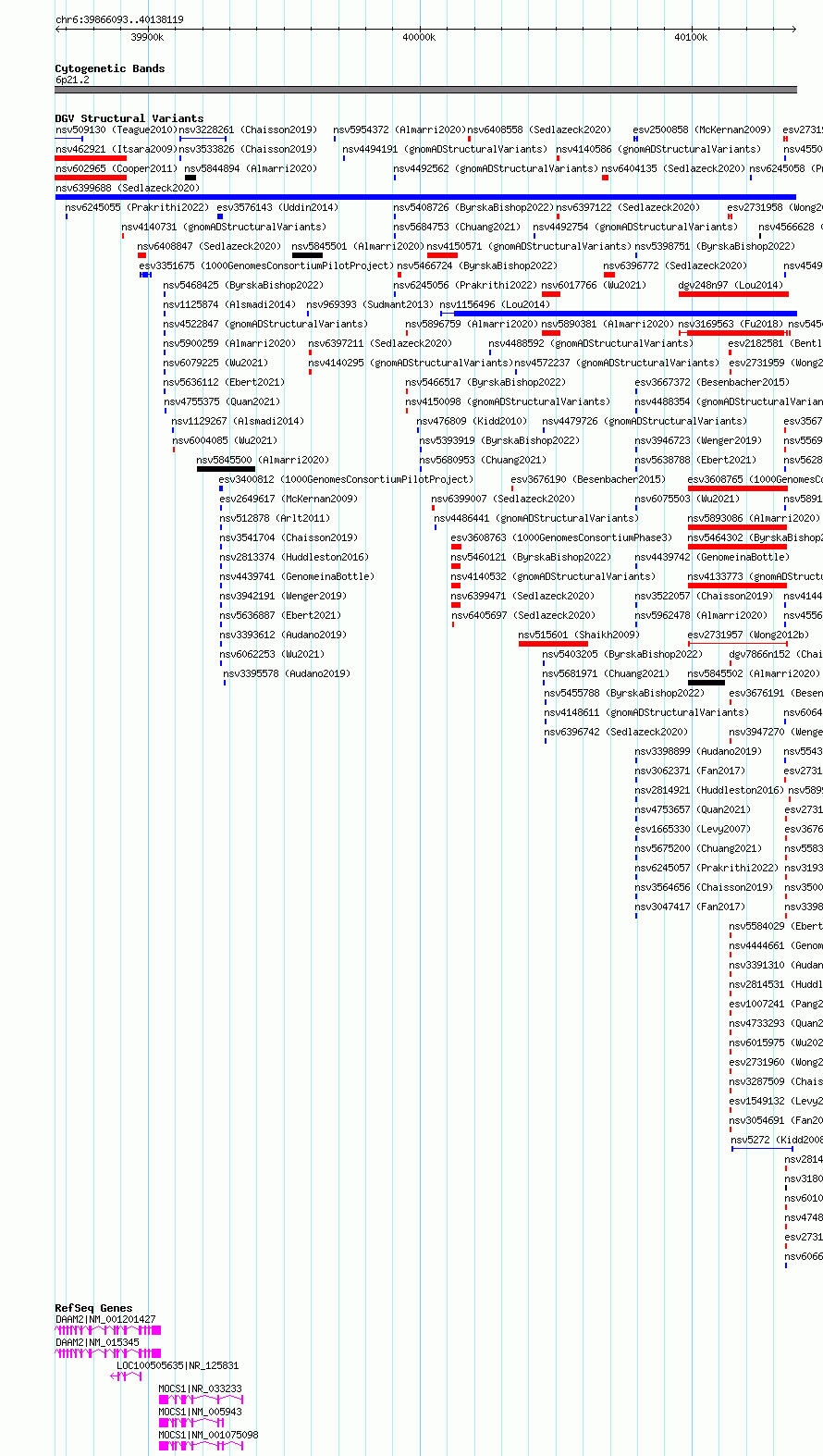
Task: Click the chr6:39866093..40138119 position label
Action: (119, 19)
